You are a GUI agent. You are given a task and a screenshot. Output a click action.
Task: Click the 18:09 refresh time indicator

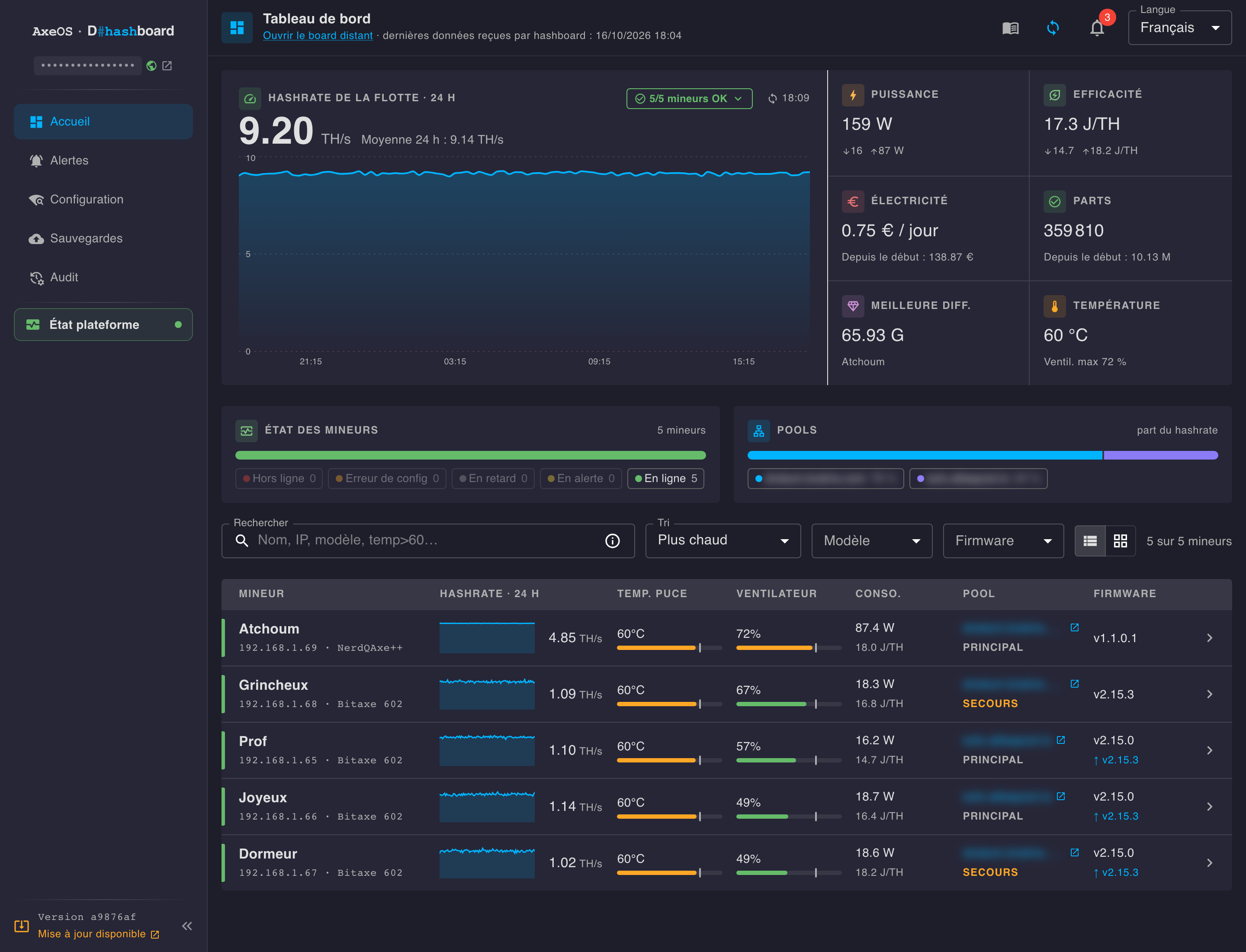[x=788, y=98]
